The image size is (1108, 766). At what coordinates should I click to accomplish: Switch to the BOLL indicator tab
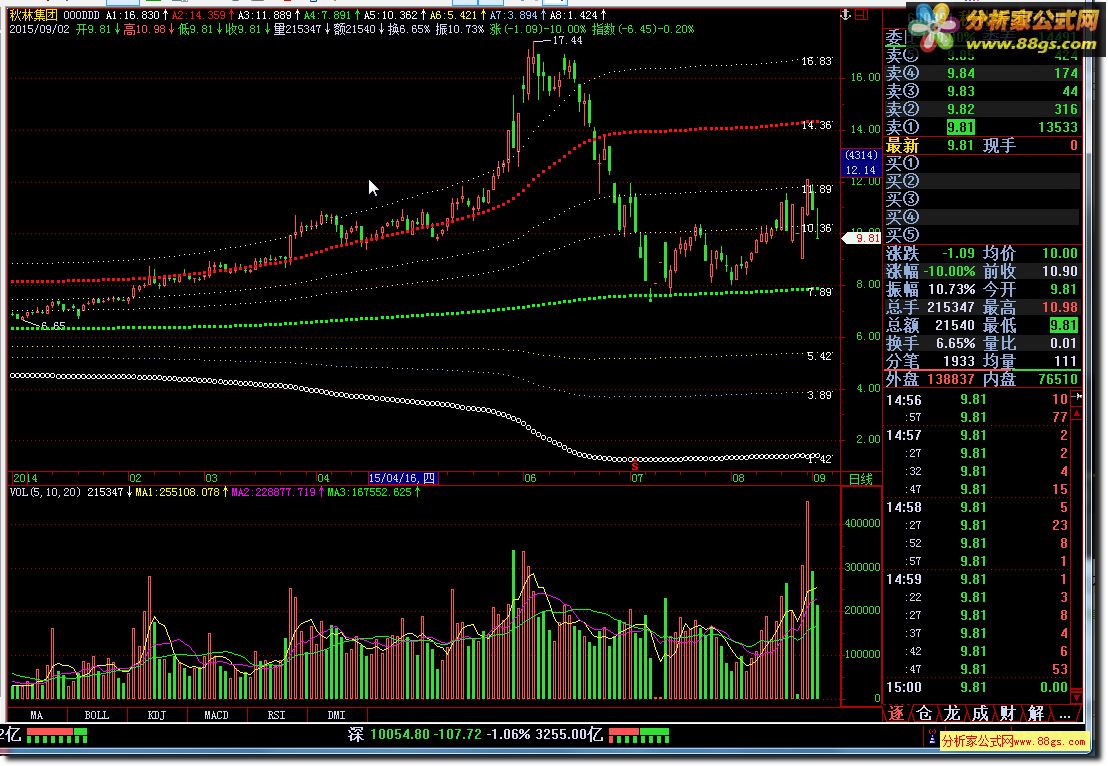tap(97, 715)
